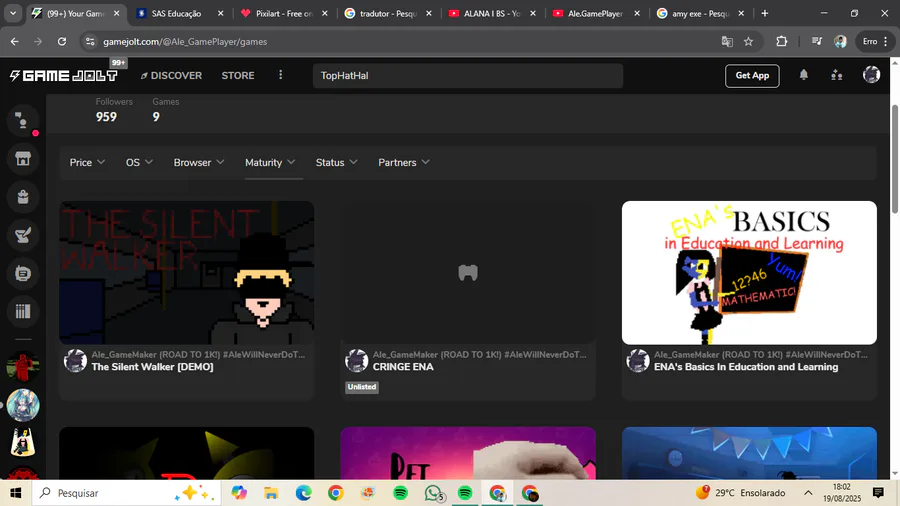This screenshot has height=506, width=900.
Task: Open the chat icon with red dot in sidebar
Action: [23, 121]
